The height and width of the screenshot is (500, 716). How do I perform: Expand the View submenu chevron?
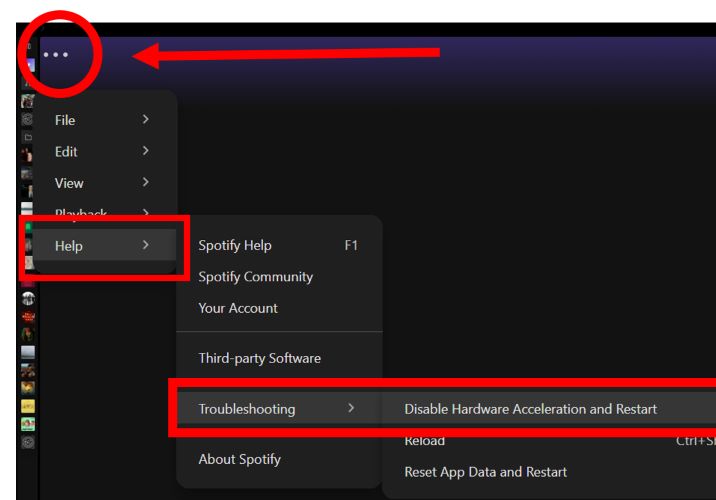[145, 182]
